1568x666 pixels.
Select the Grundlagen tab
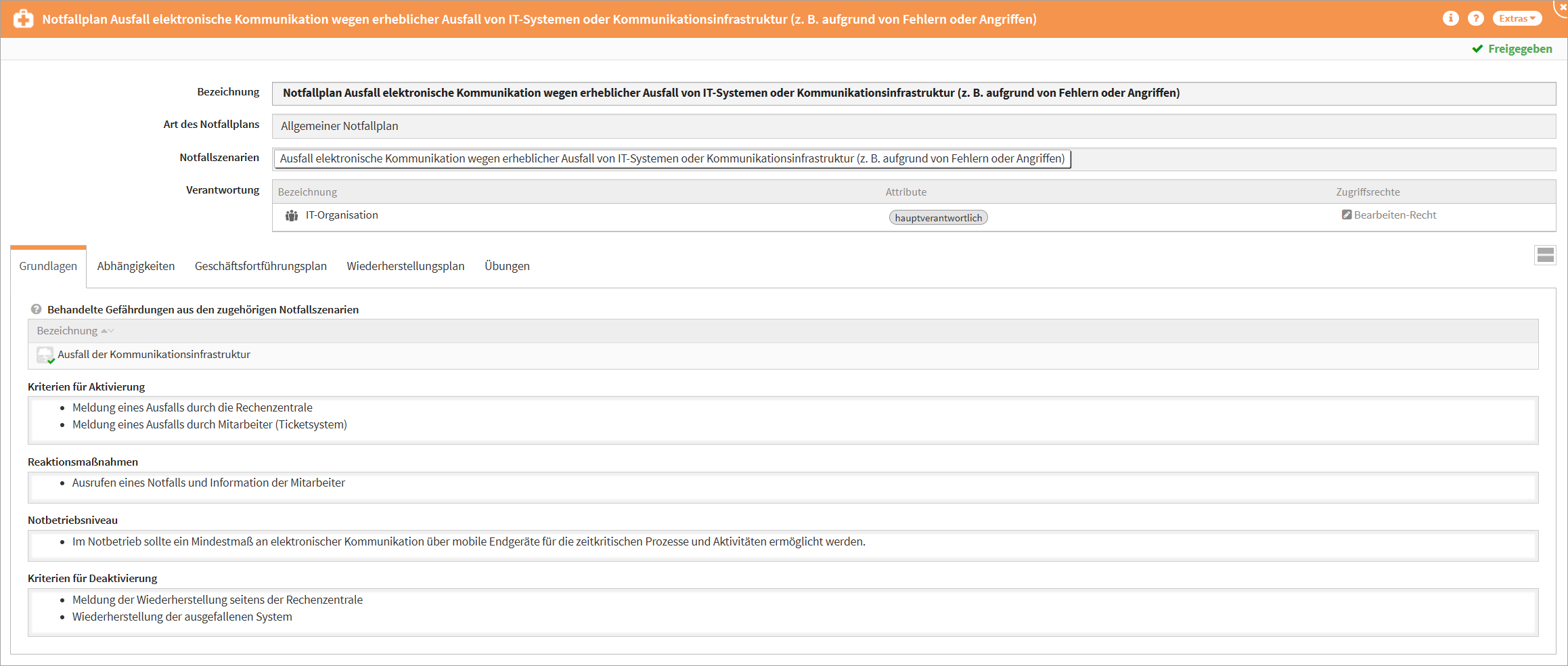pyautogui.click(x=48, y=266)
